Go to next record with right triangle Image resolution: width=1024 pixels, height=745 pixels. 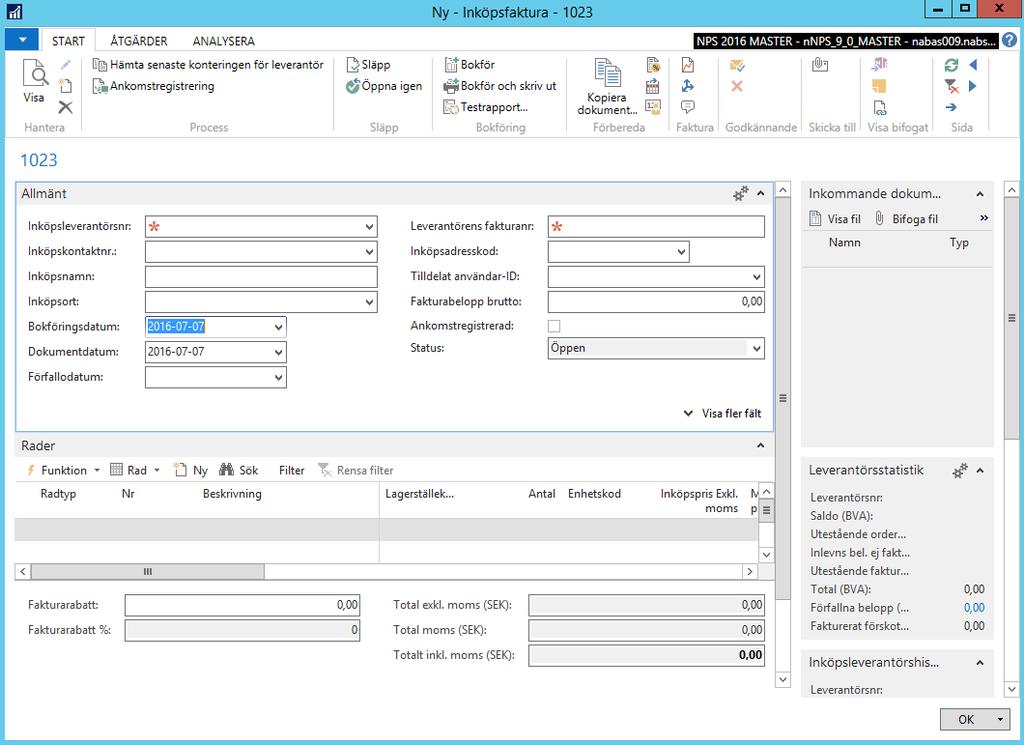coord(973,86)
